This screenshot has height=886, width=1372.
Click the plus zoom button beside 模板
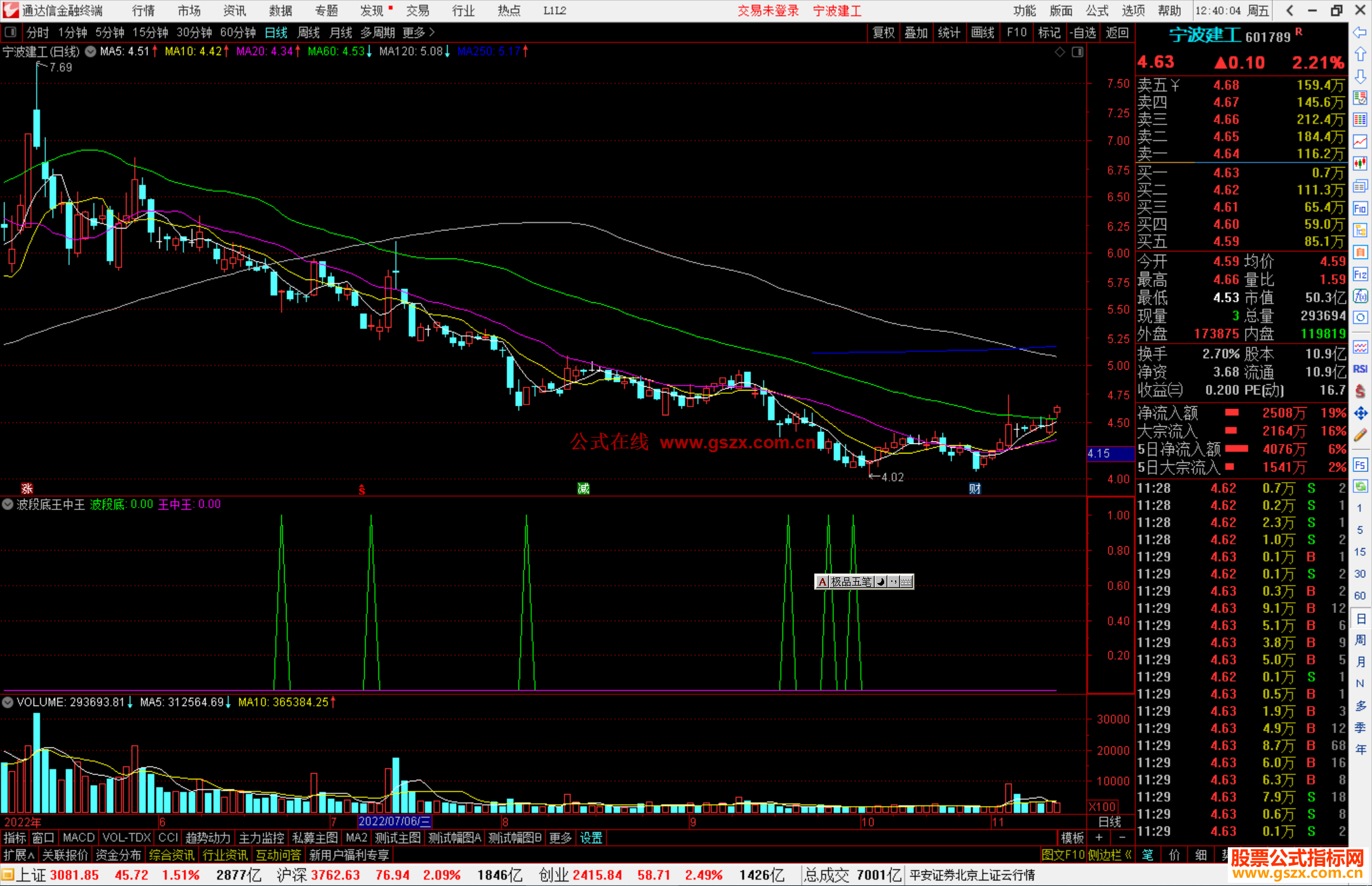point(1099,838)
